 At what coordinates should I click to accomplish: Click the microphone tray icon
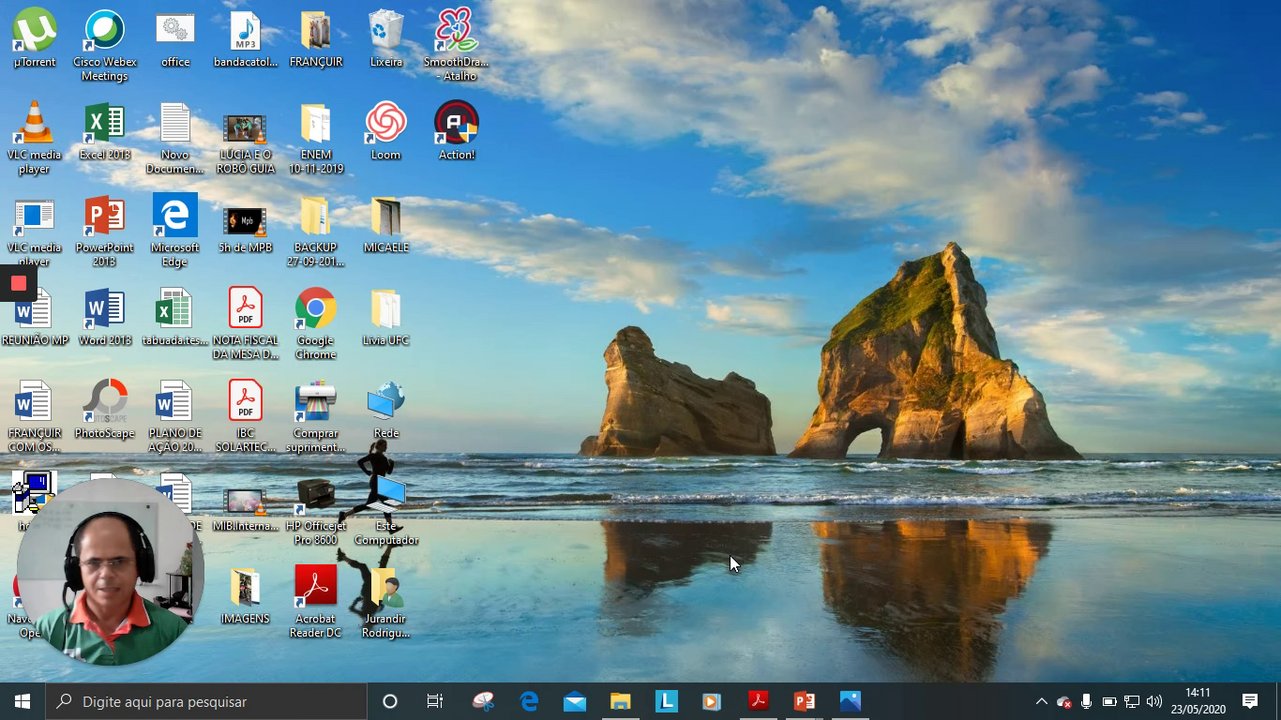[1086, 702]
